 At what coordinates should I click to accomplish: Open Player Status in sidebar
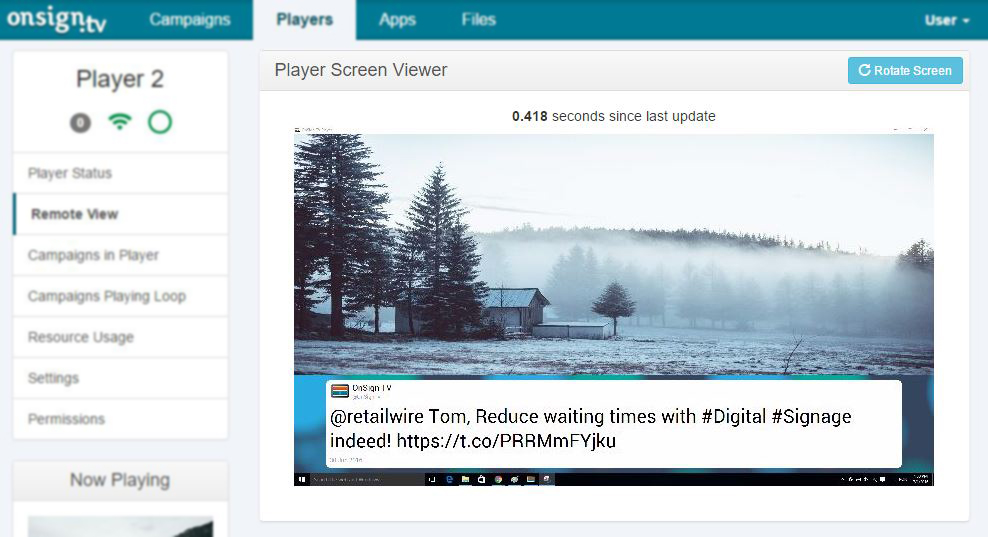point(120,173)
